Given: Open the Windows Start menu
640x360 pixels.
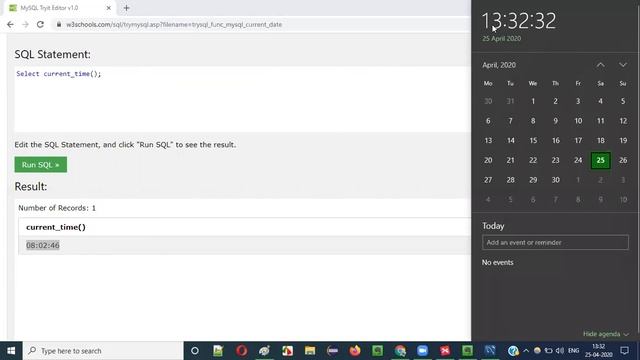Looking at the screenshot, I should tap(11, 351).
